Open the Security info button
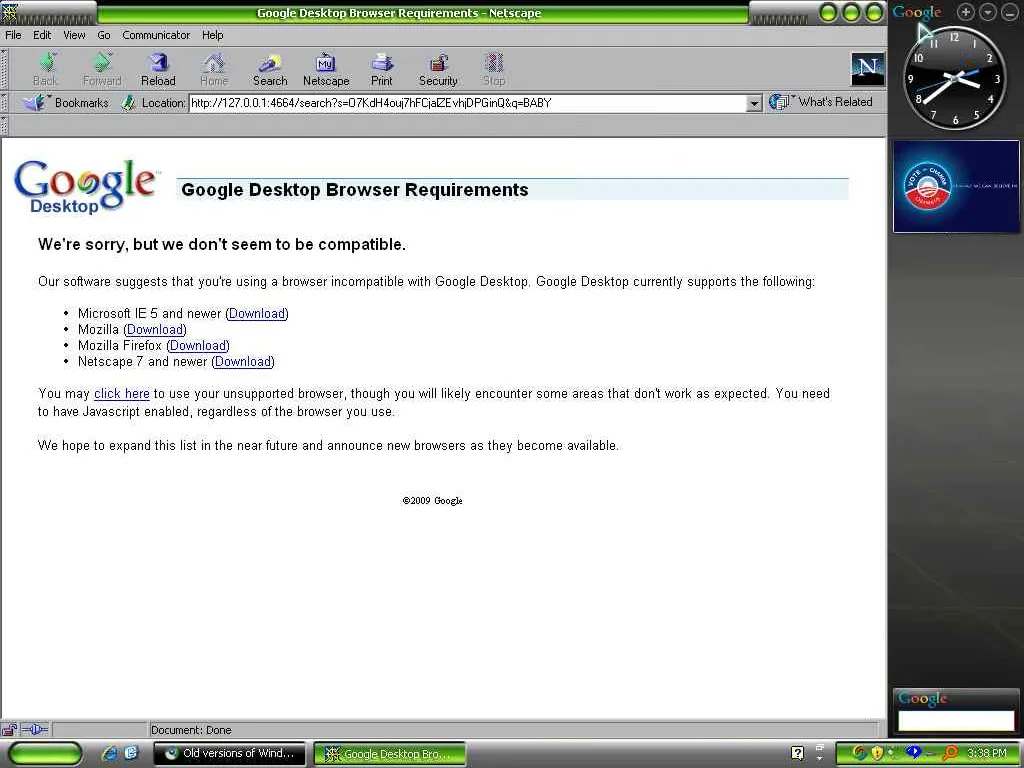The width and height of the screenshot is (1024, 768). tap(438, 70)
